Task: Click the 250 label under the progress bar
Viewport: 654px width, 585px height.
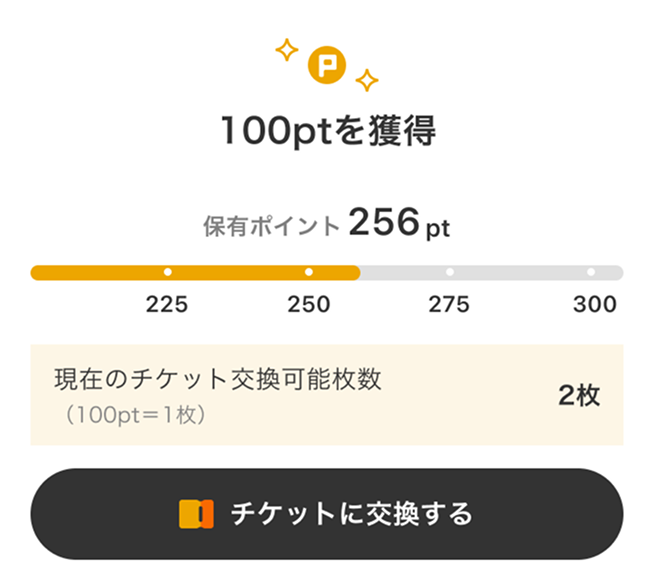Action: pyautogui.click(x=309, y=305)
